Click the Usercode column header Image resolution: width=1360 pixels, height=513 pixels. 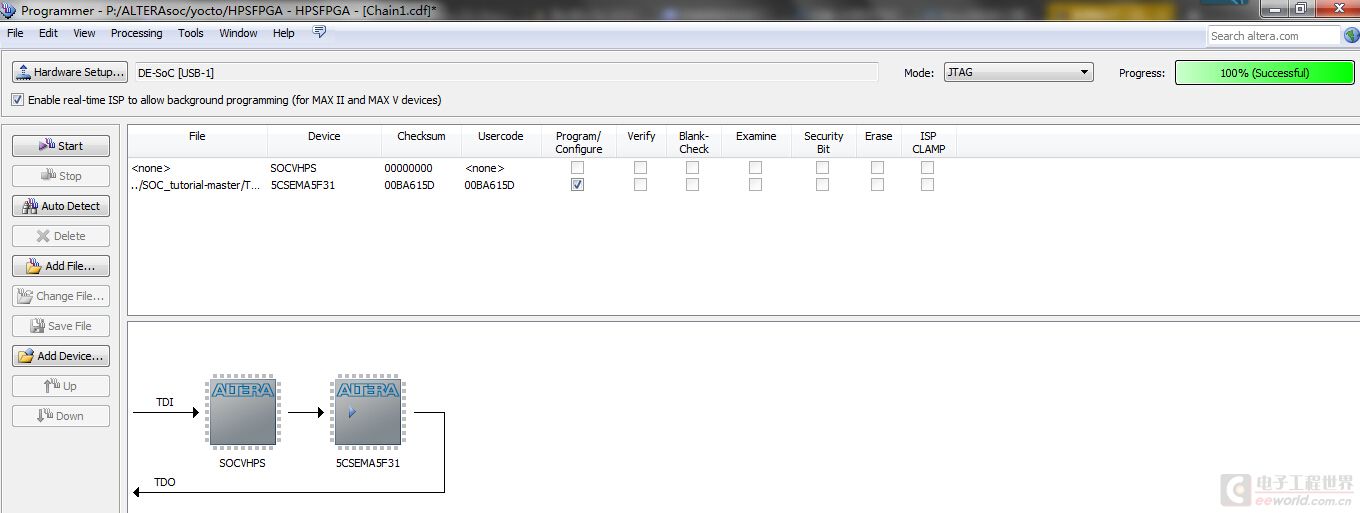[x=500, y=142]
